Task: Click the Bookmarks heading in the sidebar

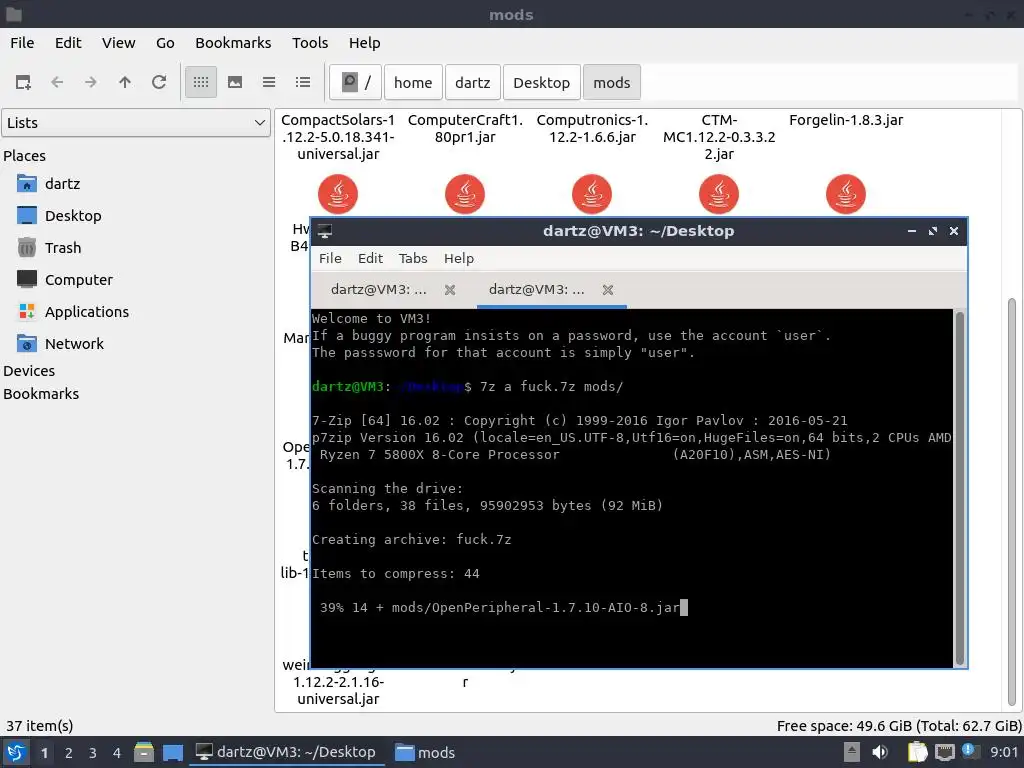Action: coord(41,394)
